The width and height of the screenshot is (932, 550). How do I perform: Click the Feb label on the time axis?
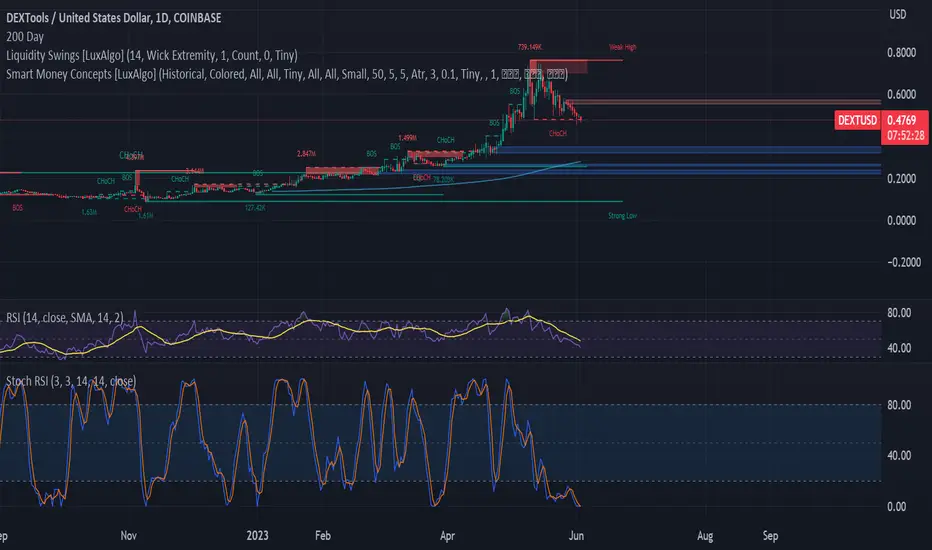click(323, 536)
